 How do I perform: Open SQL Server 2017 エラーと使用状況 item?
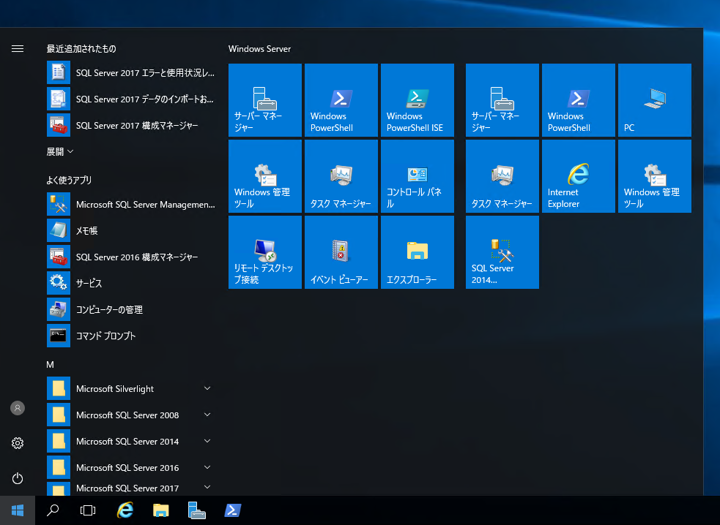(131, 73)
